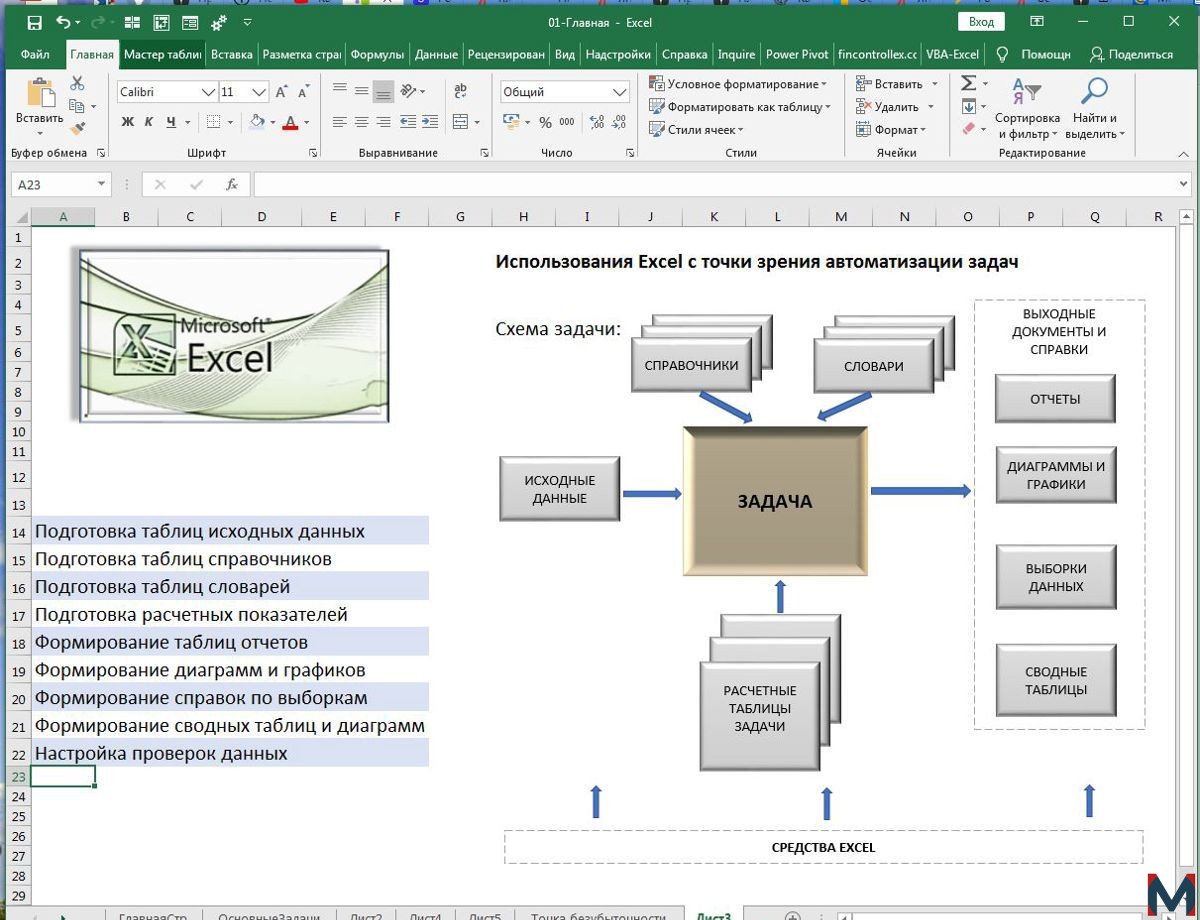The height and width of the screenshot is (920, 1200).
Task: Apply the red font color (A)
Action: click(291, 122)
